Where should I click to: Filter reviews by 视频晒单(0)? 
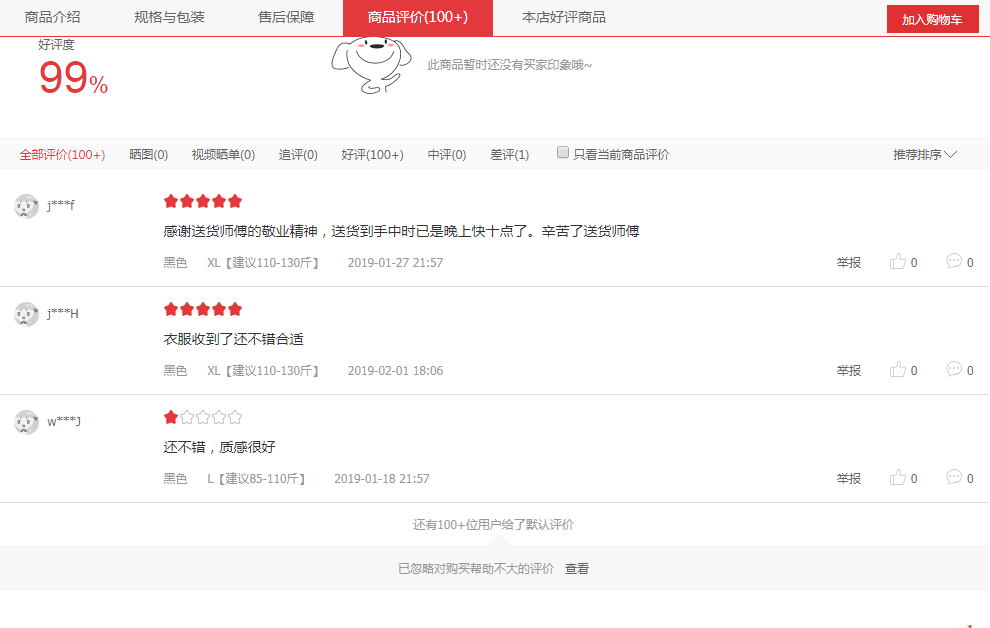click(x=223, y=155)
